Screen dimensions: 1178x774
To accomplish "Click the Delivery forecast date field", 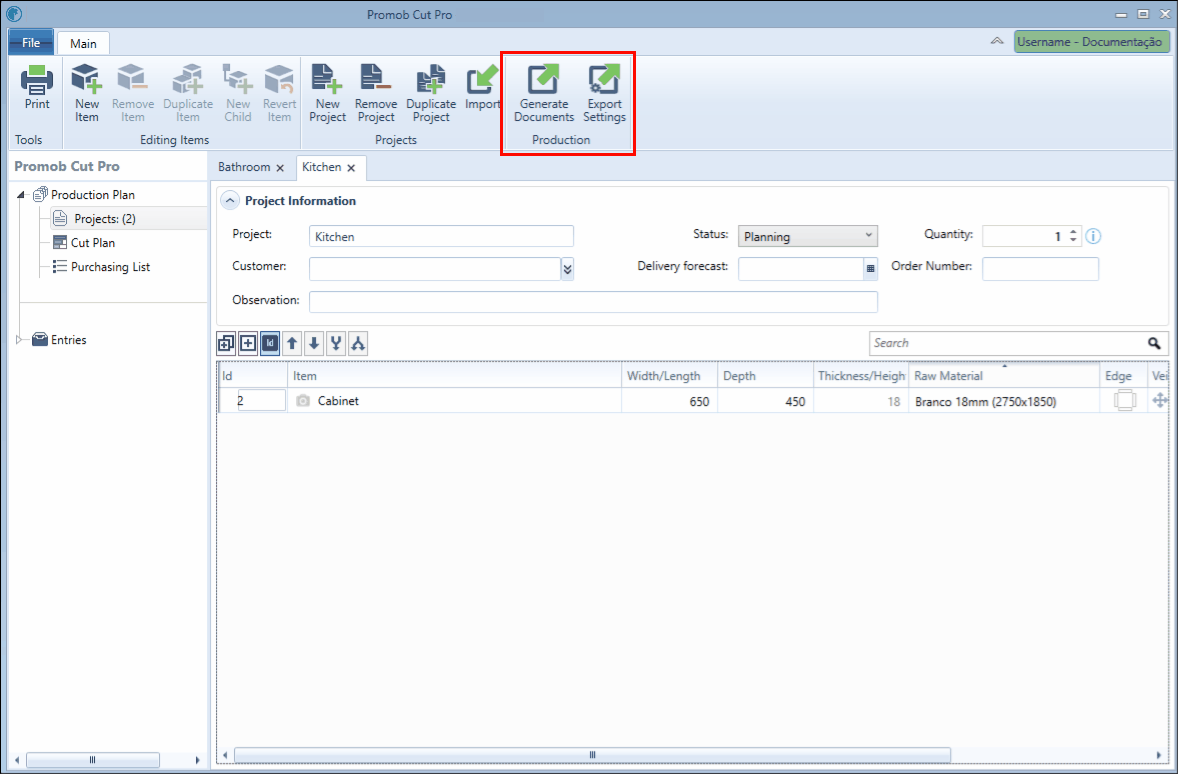I will point(801,268).
